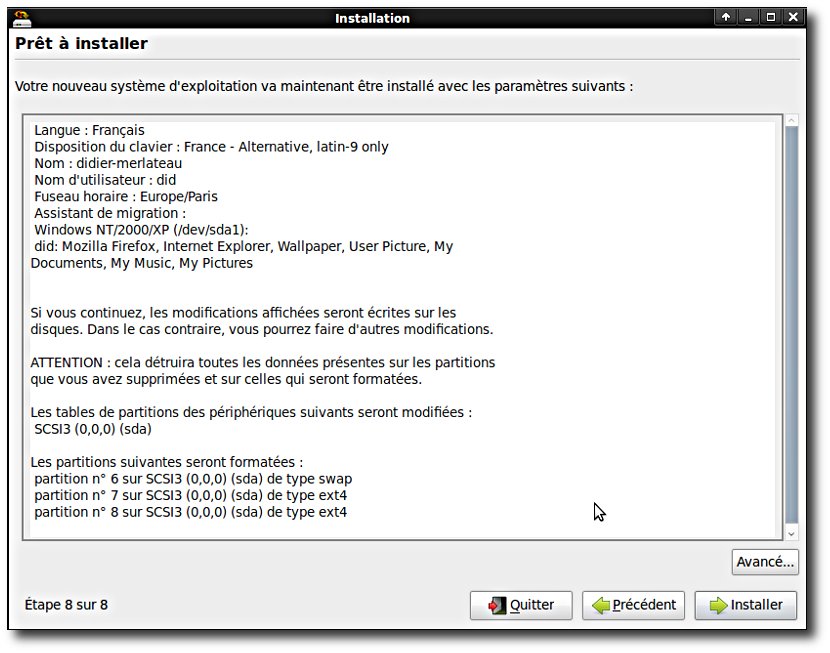Click the 'SCSI3 (0,0,0) (sda)' device line
The width and height of the screenshot is (830, 653).
pyautogui.click(x=93, y=429)
